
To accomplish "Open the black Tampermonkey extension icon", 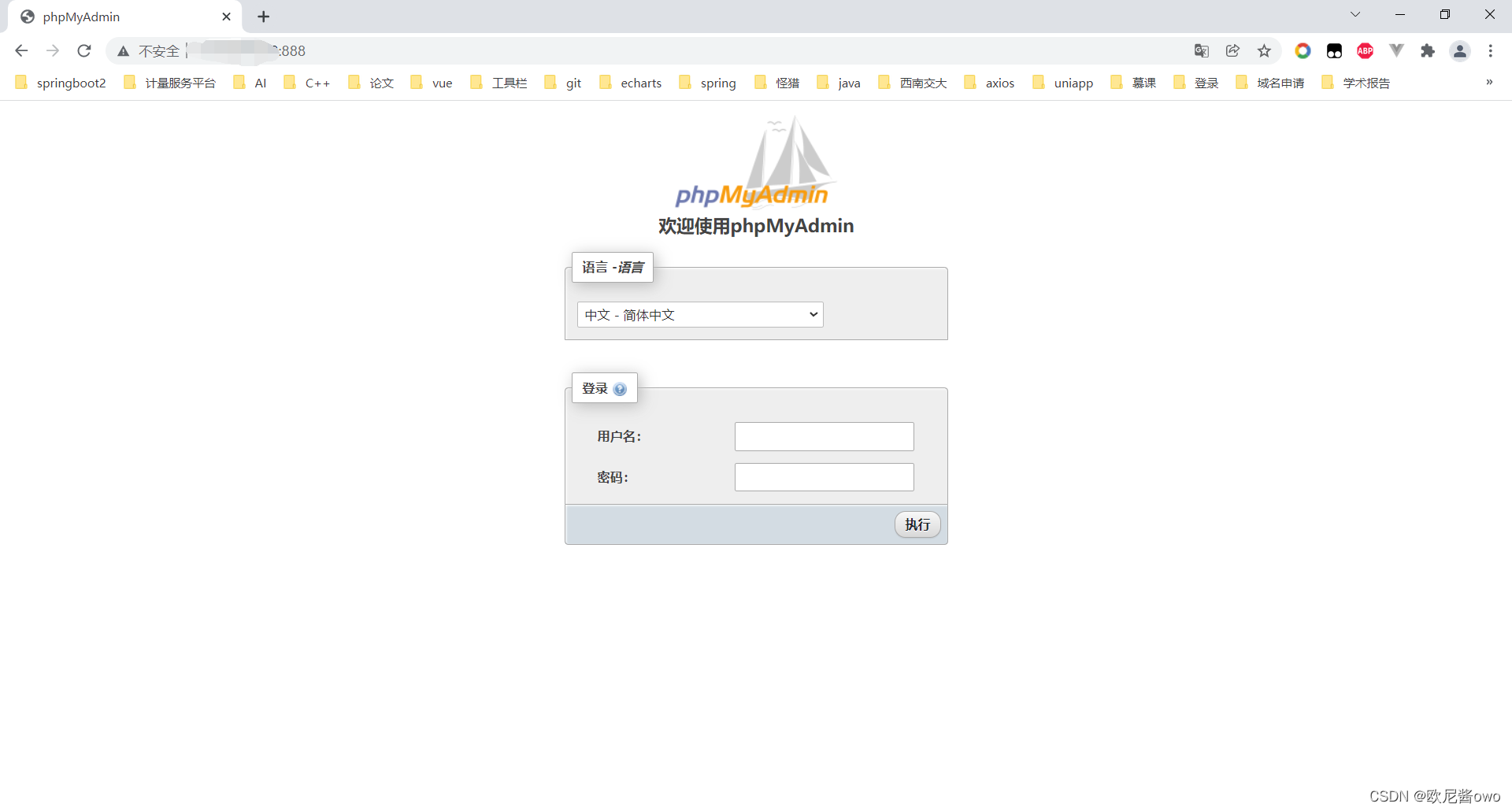I will click(x=1334, y=51).
